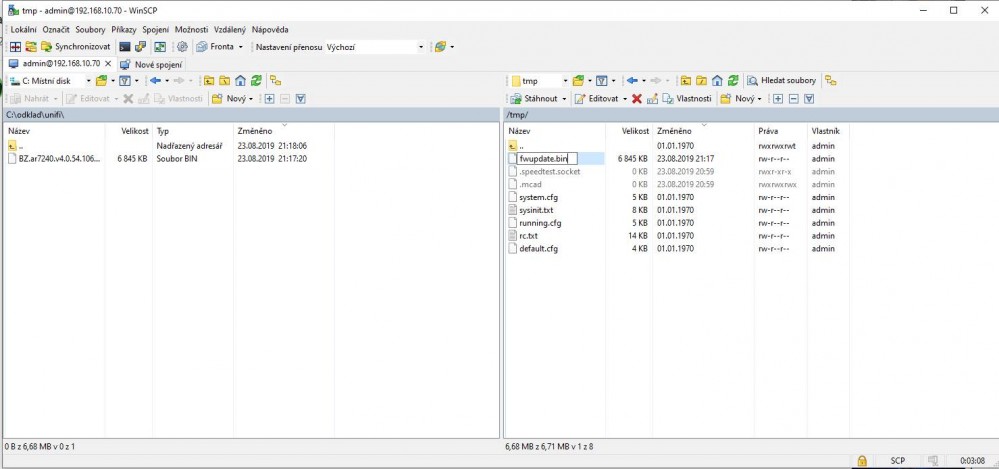Open the Nové spojení tab
This screenshot has width=999, height=469.
[151, 64]
